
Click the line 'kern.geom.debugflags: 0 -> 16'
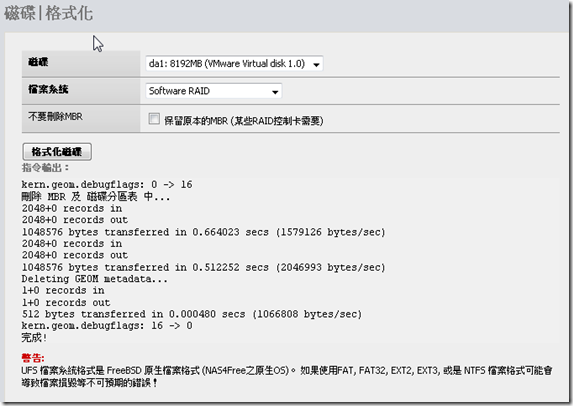(x=107, y=185)
